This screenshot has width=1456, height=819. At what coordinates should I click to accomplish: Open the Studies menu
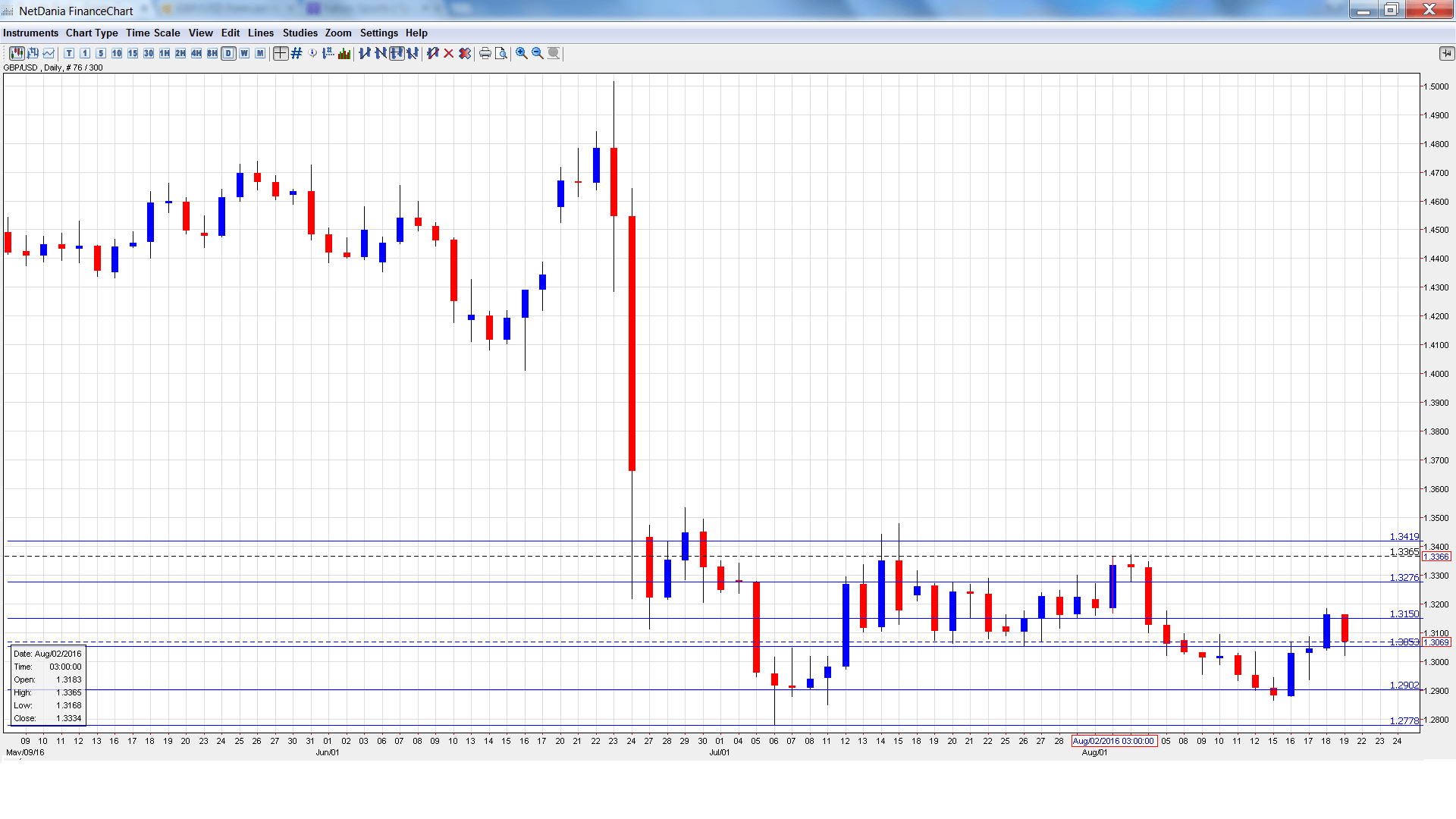pos(300,33)
